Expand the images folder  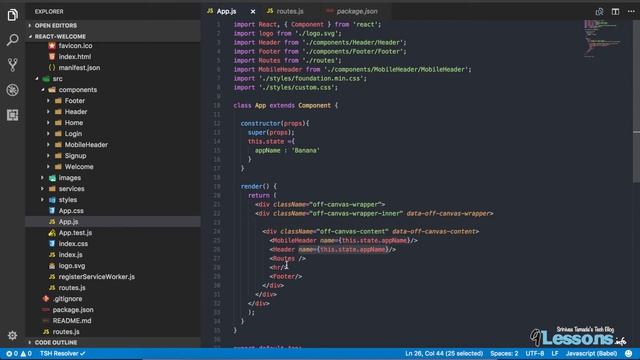(x=69, y=178)
